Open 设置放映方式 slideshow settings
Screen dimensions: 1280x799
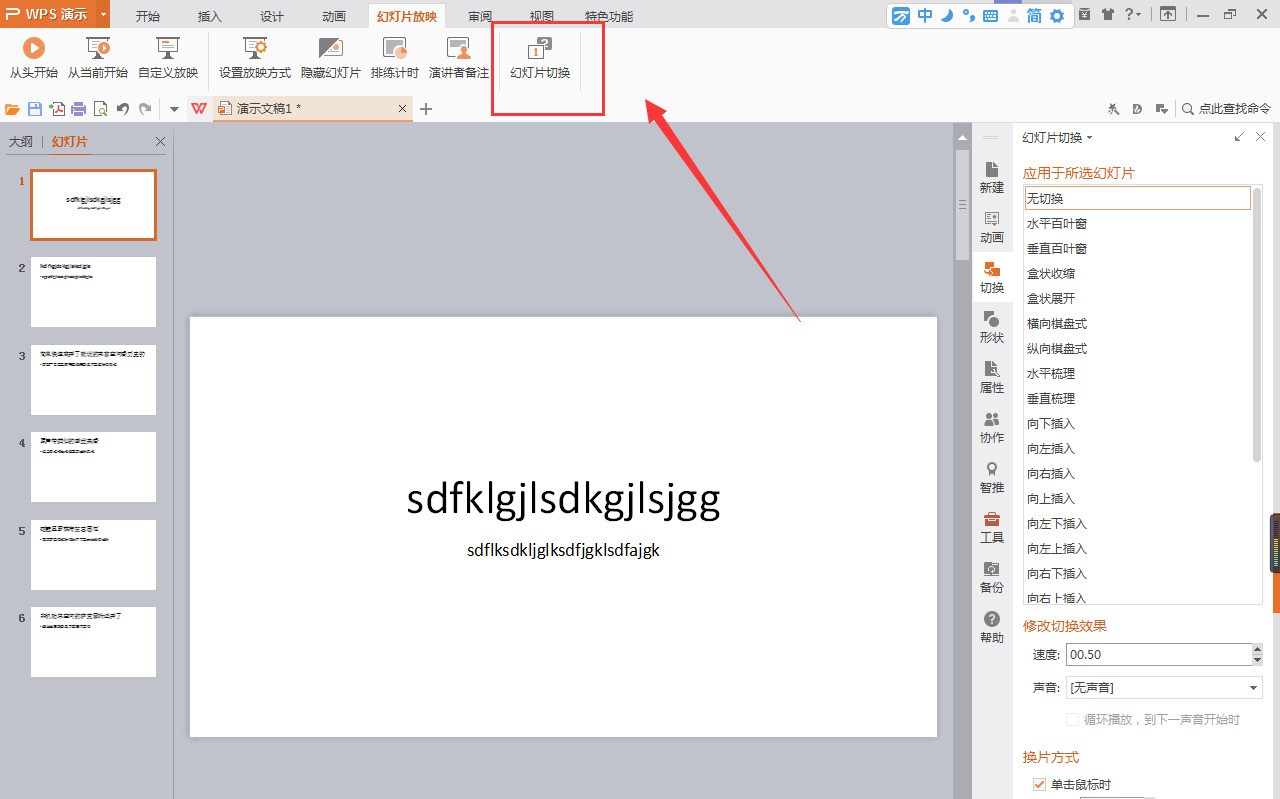[x=255, y=58]
